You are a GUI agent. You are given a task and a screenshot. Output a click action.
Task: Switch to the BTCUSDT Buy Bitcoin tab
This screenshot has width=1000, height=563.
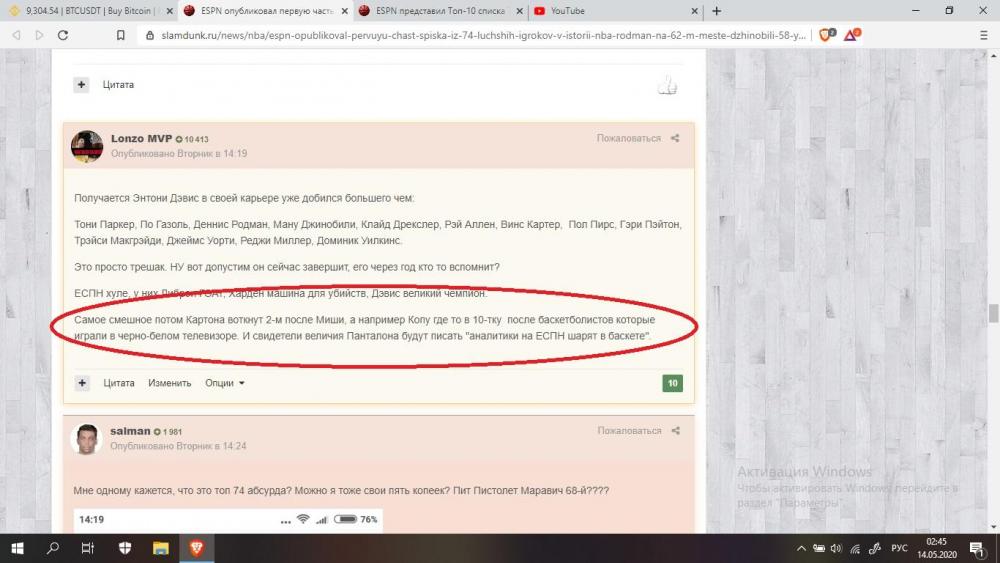(x=90, y=11)
